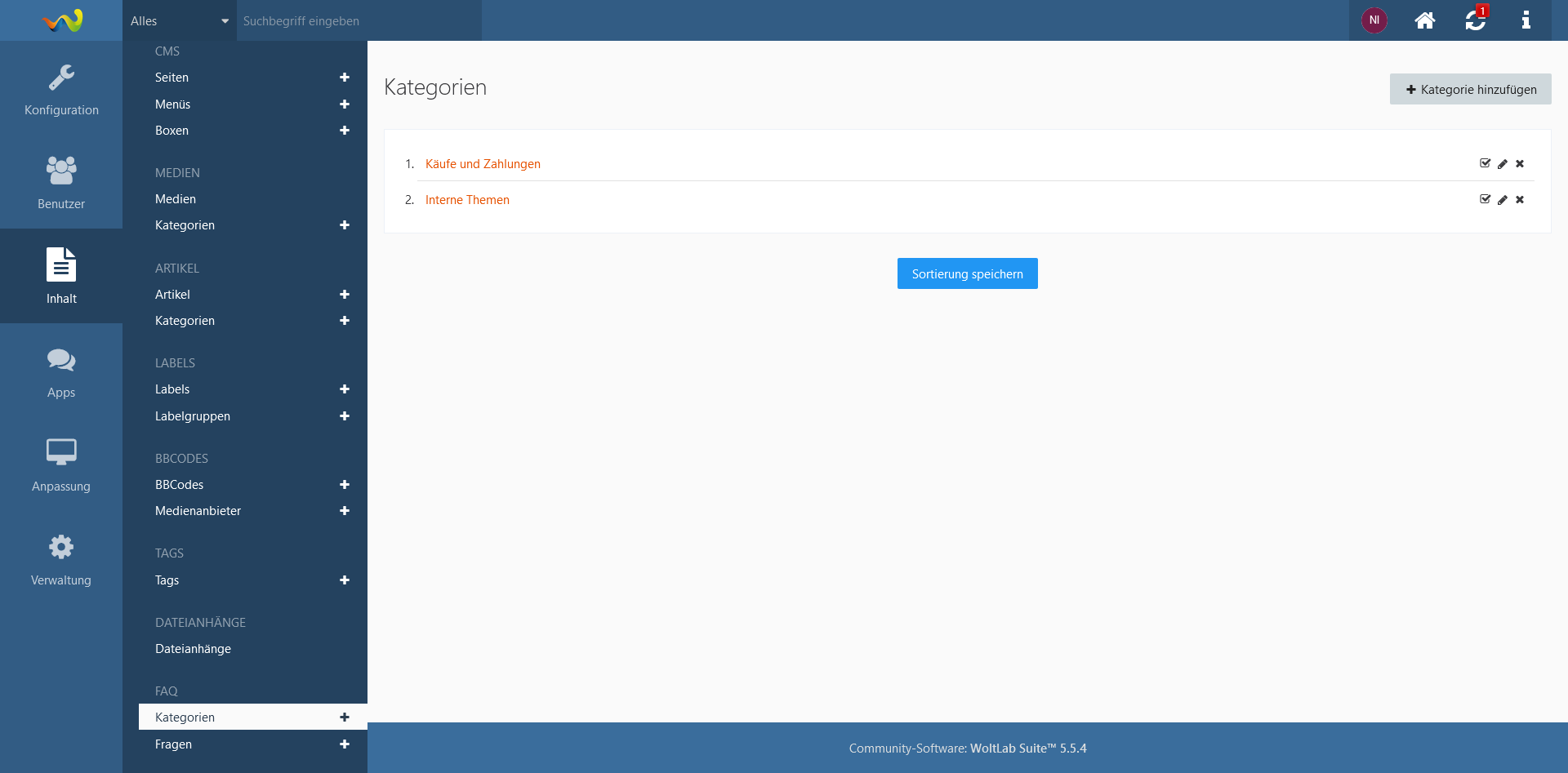Open the Alles search scope dropdown

[179, 21]
